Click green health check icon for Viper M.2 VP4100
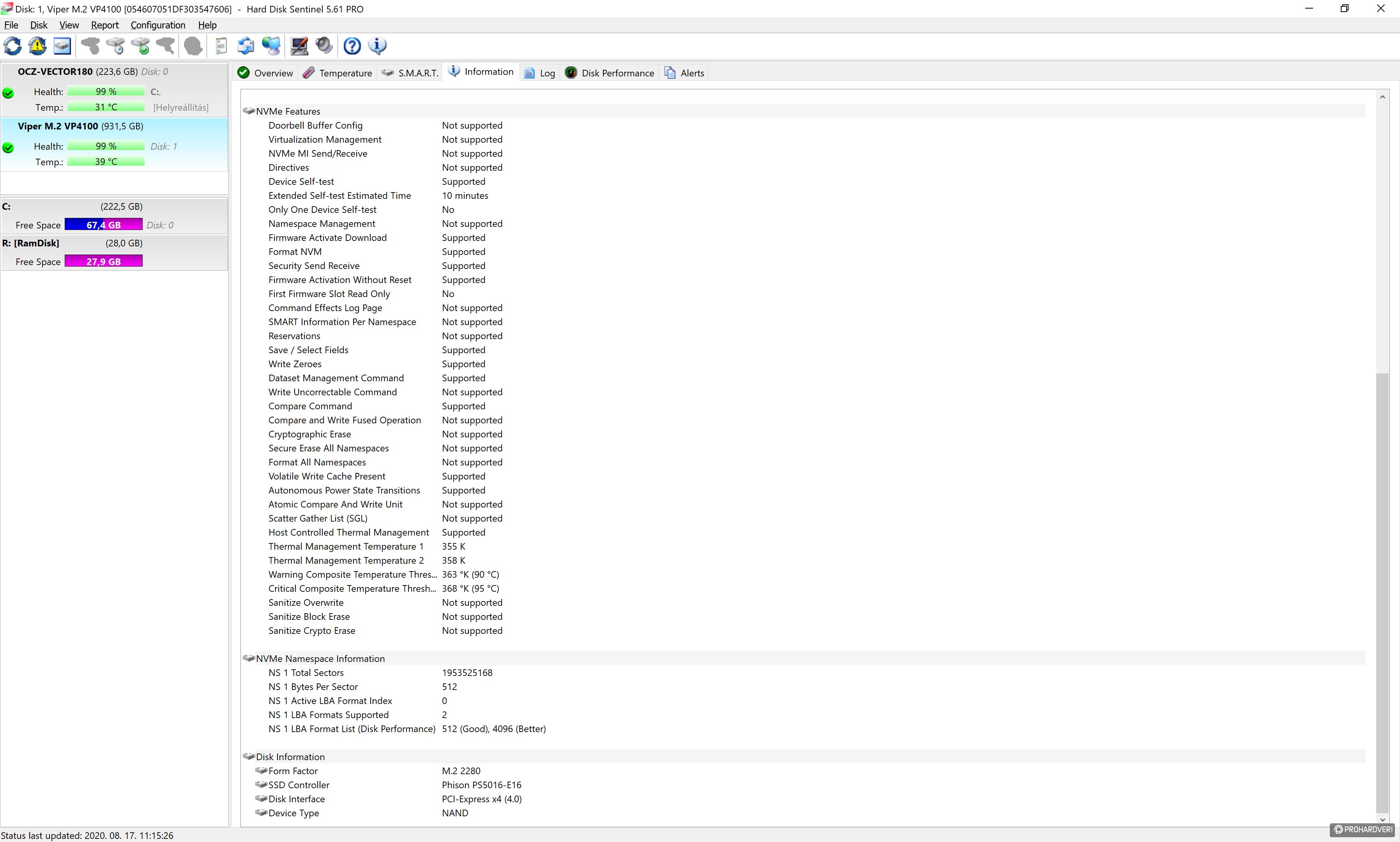1400x842 pixels. pos(8,147)
